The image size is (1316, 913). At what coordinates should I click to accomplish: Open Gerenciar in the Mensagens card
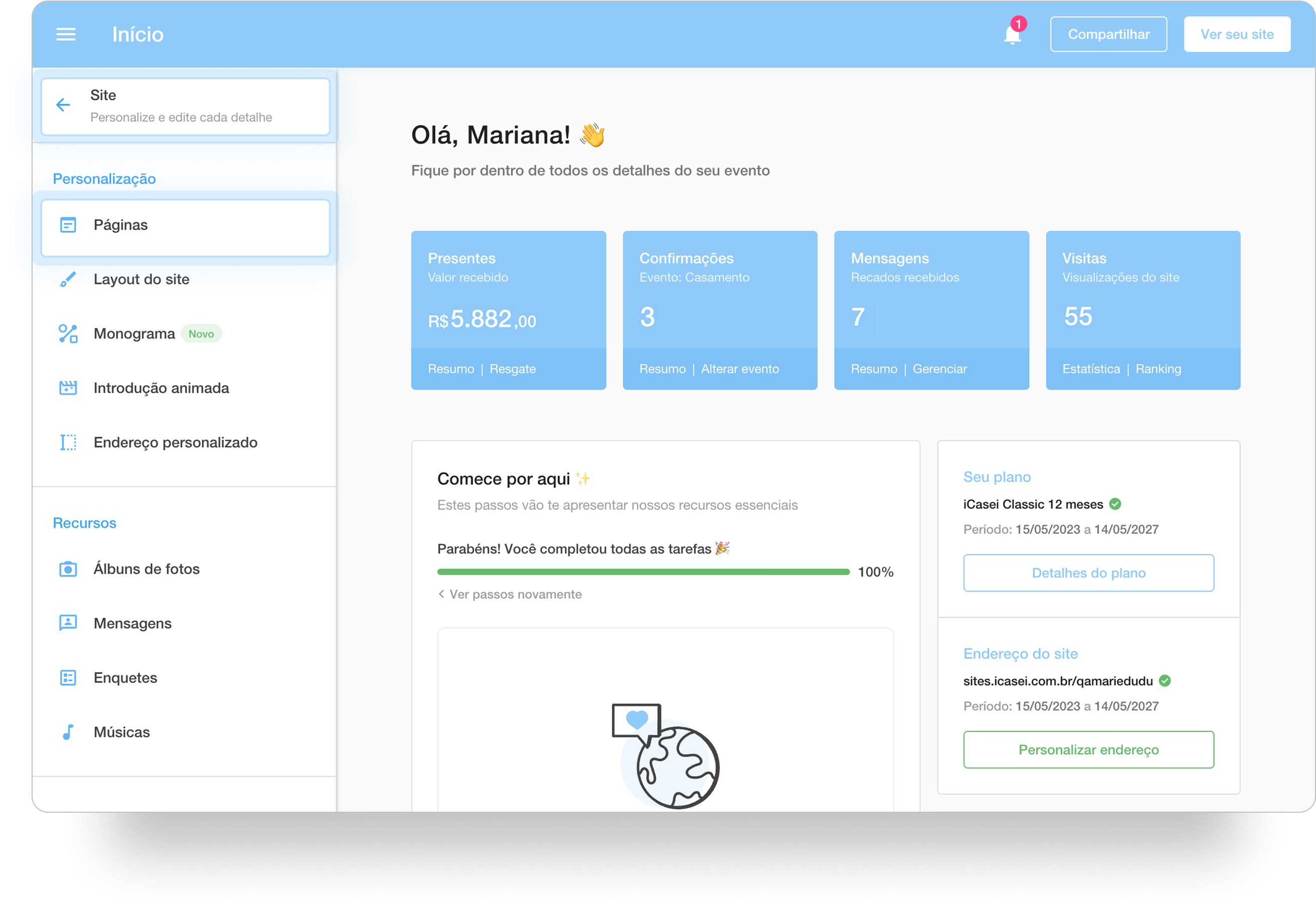[939, 369]
